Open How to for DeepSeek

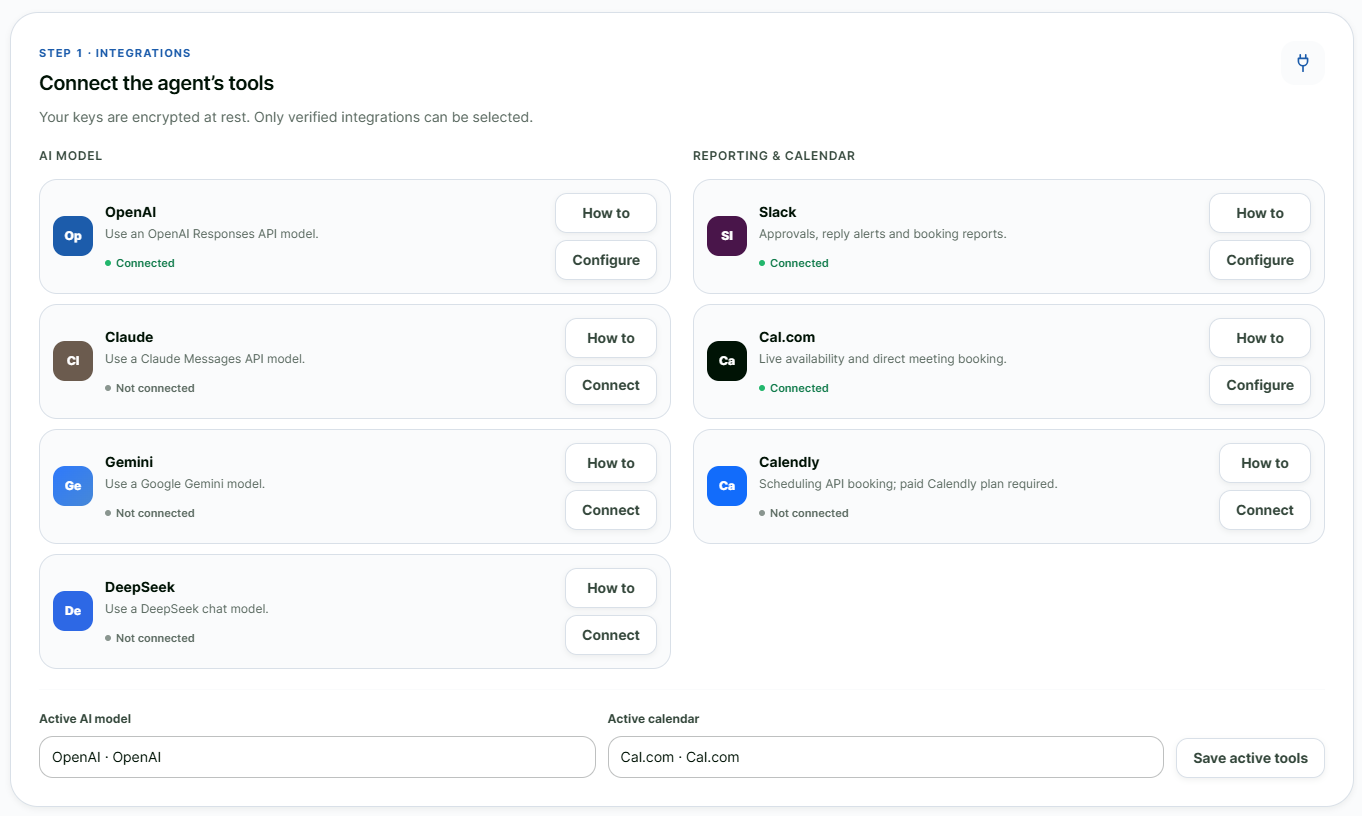click(611, 588)
